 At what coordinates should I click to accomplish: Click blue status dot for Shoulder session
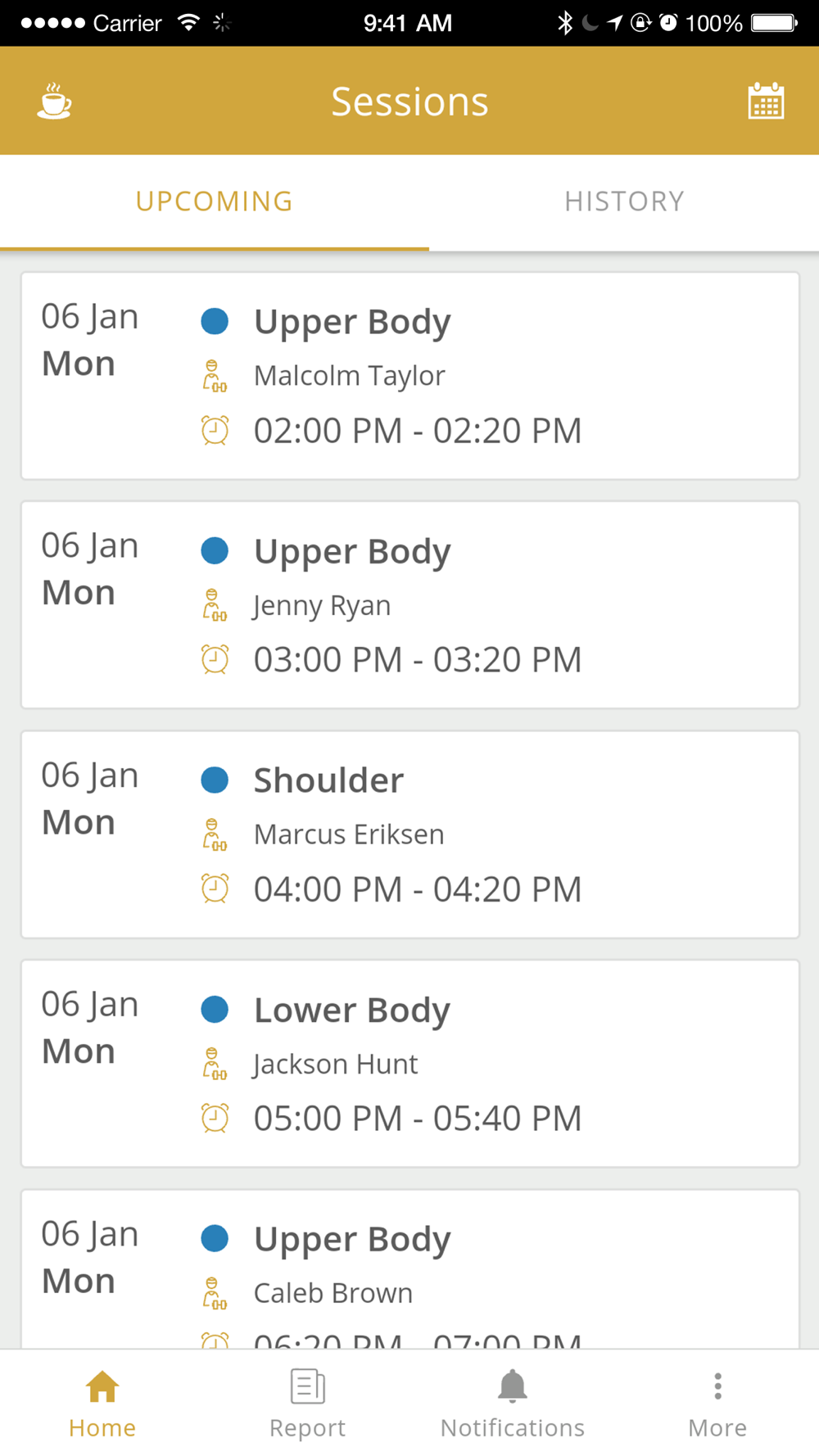point(215,780)
